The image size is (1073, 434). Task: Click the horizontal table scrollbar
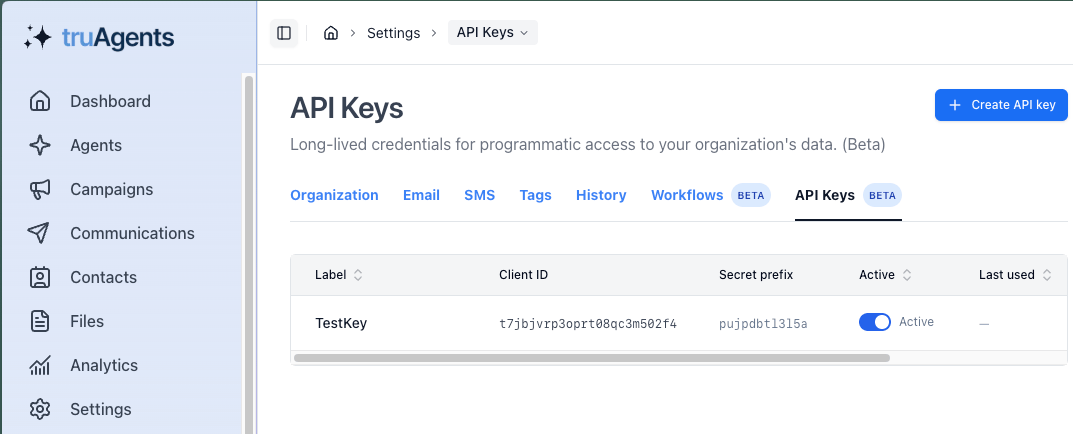pos(591,357)
